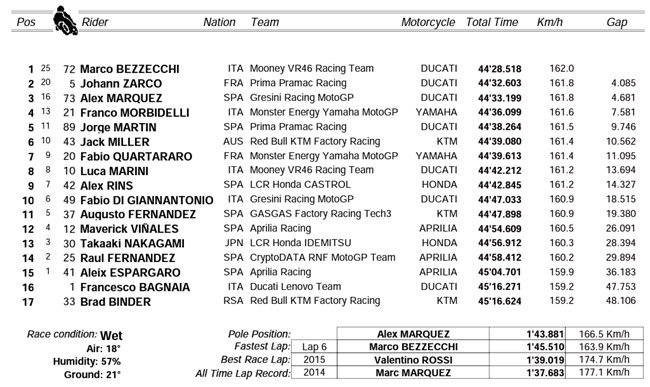Click the Pole Position cell Alex MARQUEZ
650x387 pixels.
tap(413, 334)
